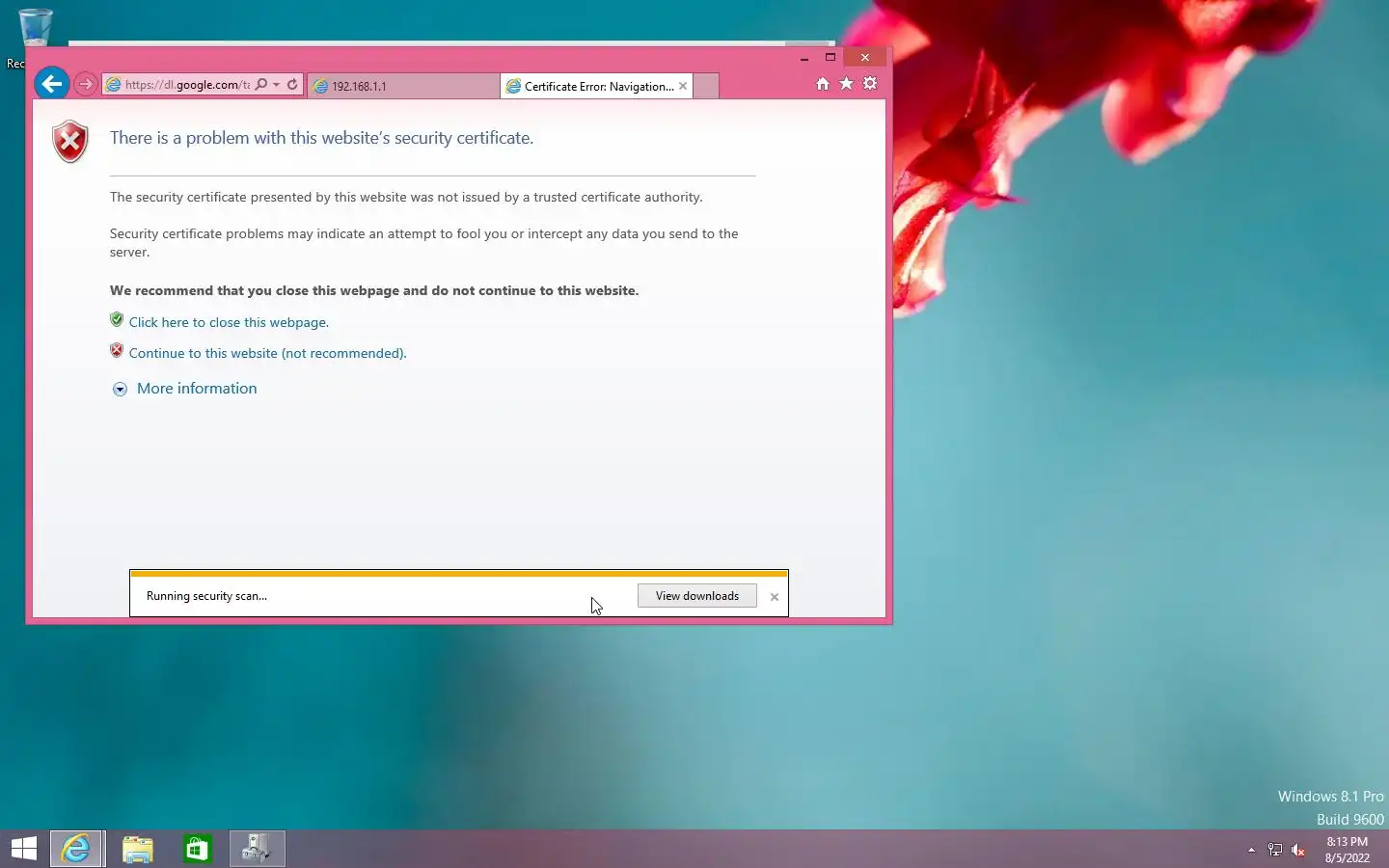The image size is (1389, 868).
Task: Switch to the 192.168.1.1 tab
Action: [x=403, y=86]
